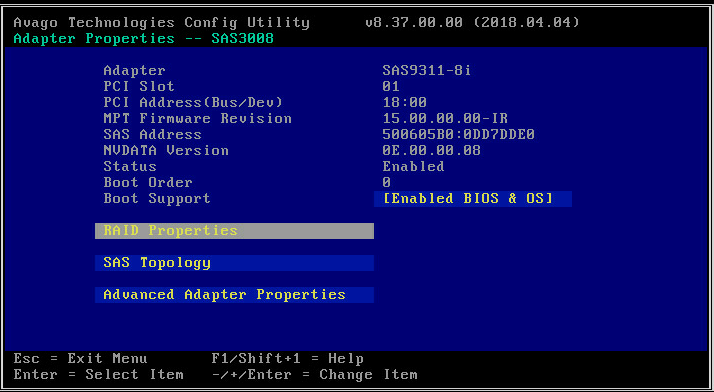The width and height of the screenshot is (714, 392).
Task: Select the Status value Enabled
Action: (x=413, y=167)
